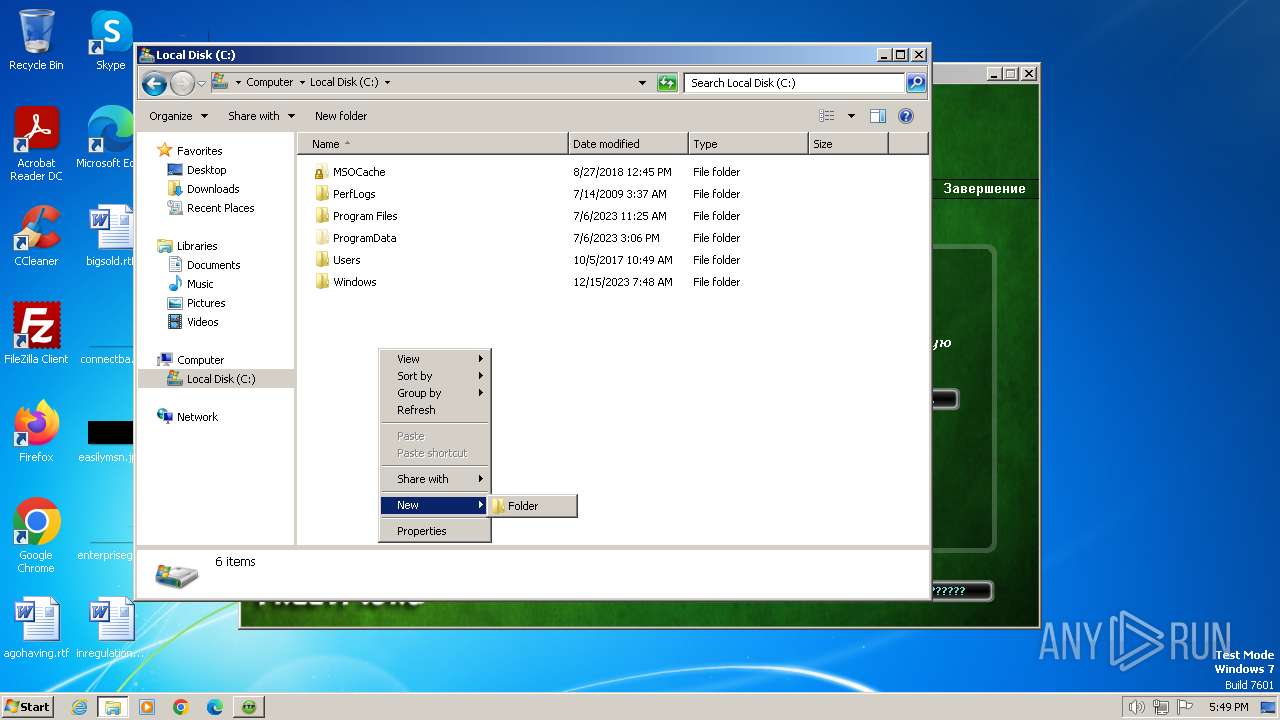This screenshot has height=720, width=1280.
Task: Open Internet Explorer from the taskbar
Action: (x=79, y=707)
